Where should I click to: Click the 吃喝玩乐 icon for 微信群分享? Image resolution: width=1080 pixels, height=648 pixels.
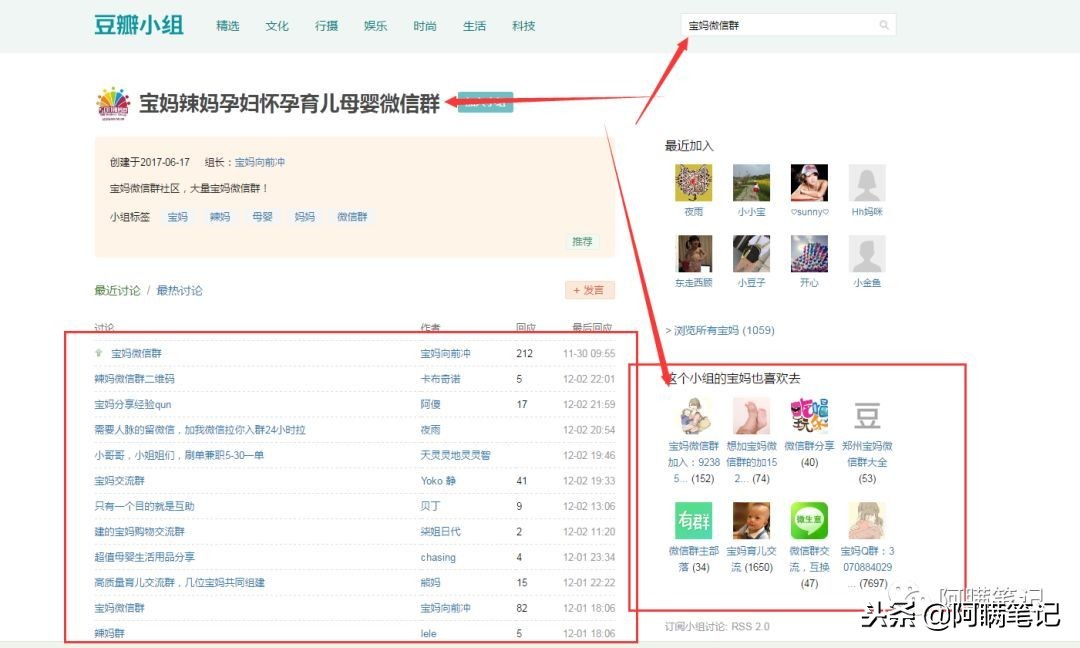pos(808,413)
